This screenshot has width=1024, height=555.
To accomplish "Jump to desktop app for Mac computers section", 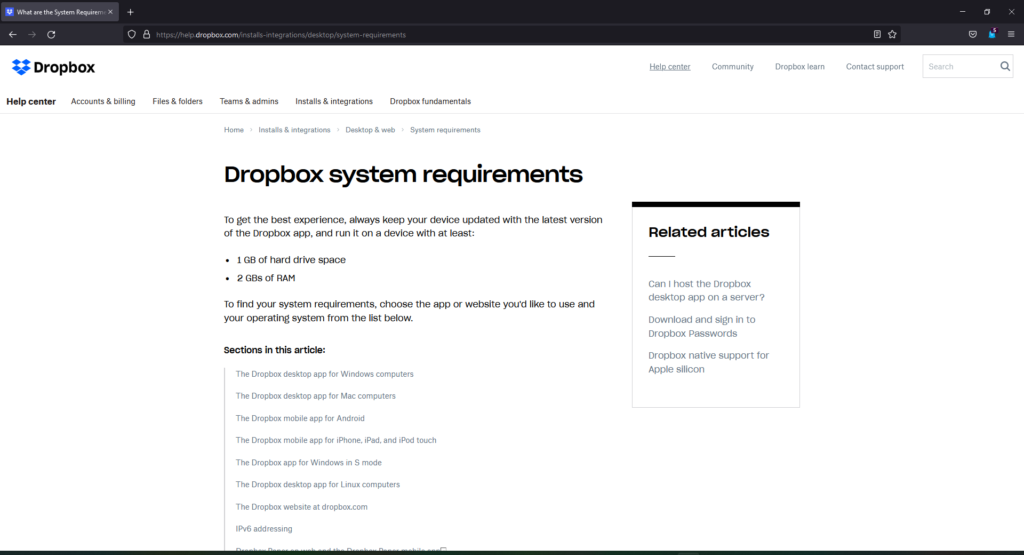I will [315, 396].
